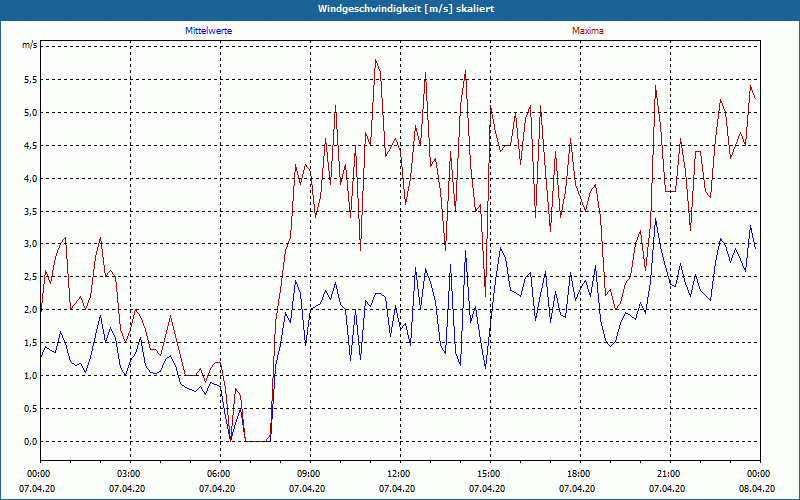Click the 1,0 y-axis value
The height and width of the screenshot is (500, 800).
[x=30, y=376]
